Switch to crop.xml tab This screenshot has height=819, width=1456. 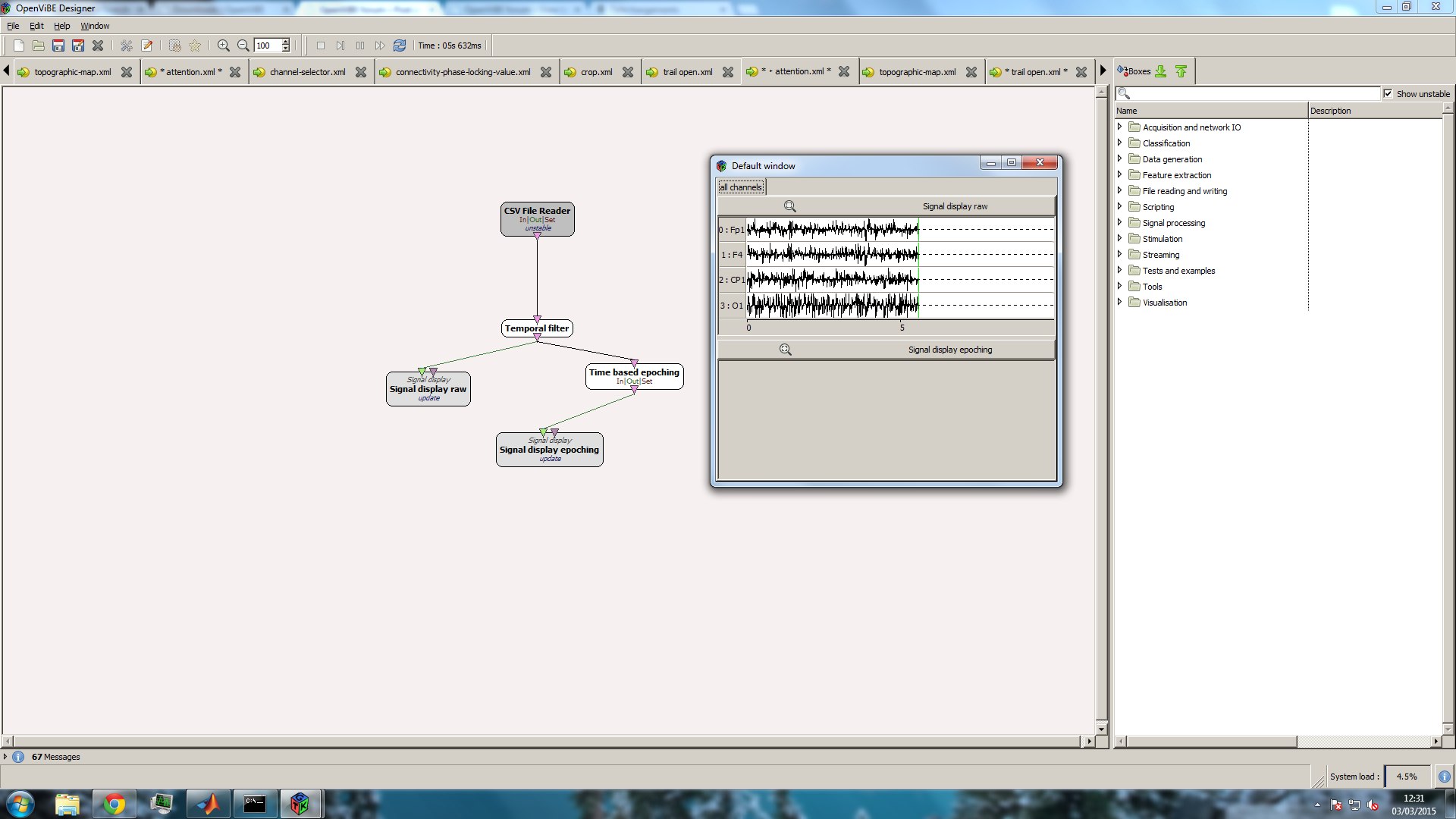(596, 72)
